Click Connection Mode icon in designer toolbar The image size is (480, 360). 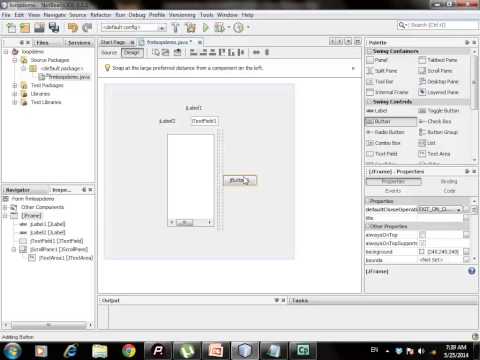tap(166, 52)
